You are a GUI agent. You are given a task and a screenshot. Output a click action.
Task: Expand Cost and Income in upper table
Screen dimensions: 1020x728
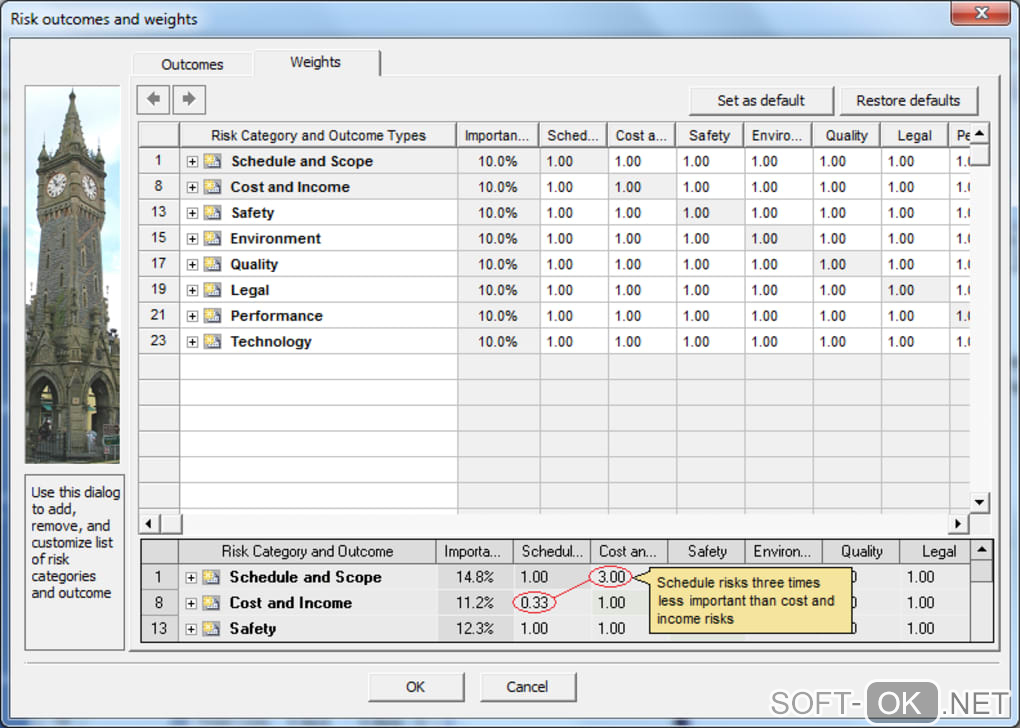coord(193,187)
